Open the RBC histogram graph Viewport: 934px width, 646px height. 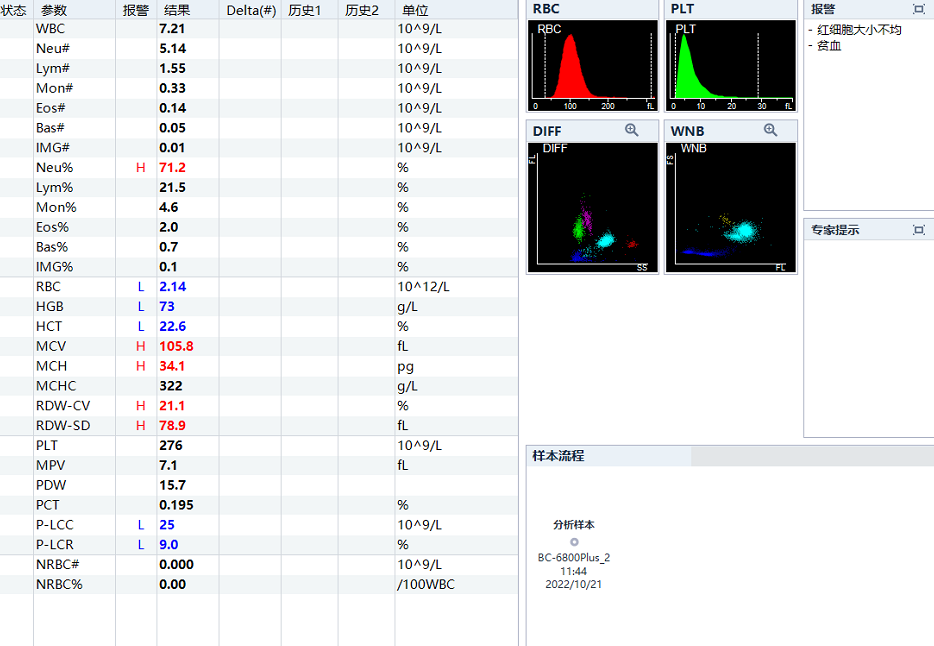(592, 65)
